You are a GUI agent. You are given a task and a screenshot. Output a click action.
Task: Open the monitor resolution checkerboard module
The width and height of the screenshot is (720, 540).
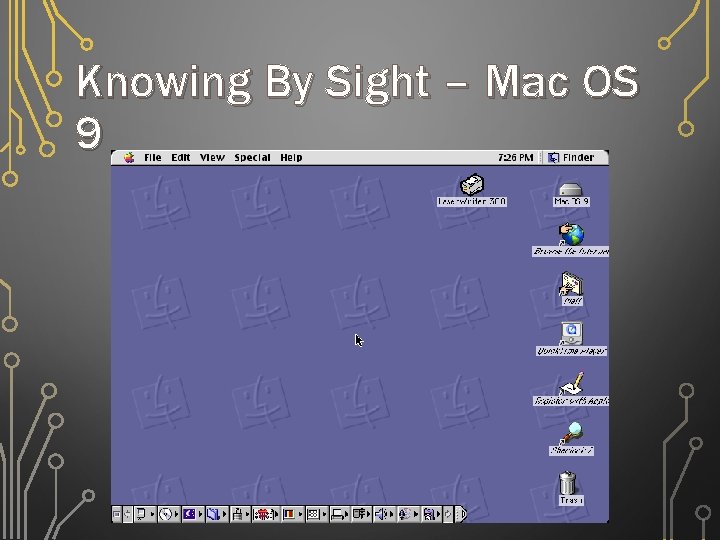click(x=317, y=514)
